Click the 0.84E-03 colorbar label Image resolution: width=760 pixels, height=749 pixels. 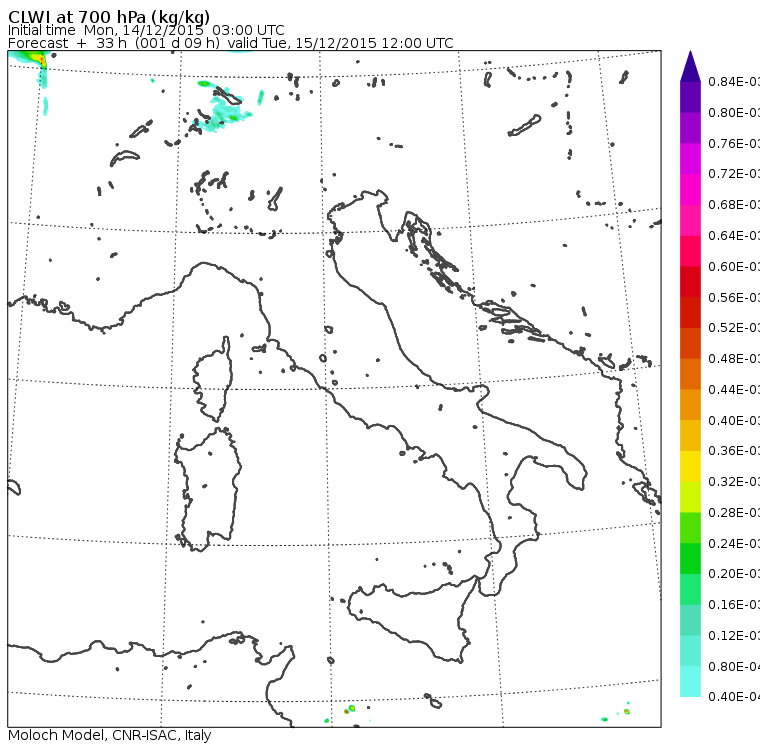(x=734, y=81)
